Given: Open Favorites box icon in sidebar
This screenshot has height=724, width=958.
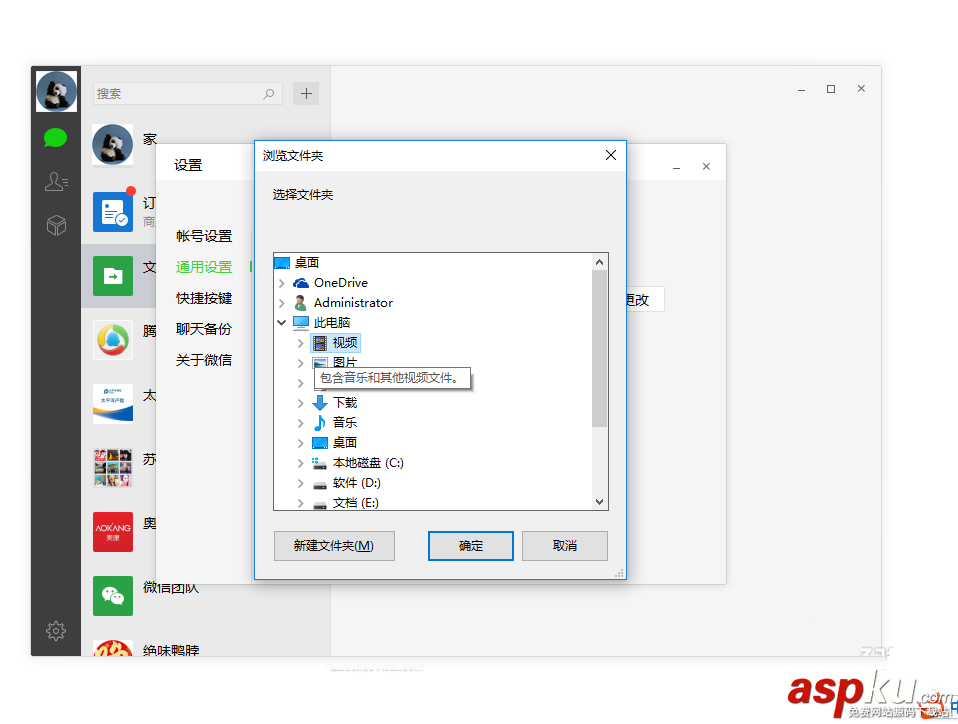Looking at the screenshot, I should [55, 225].
